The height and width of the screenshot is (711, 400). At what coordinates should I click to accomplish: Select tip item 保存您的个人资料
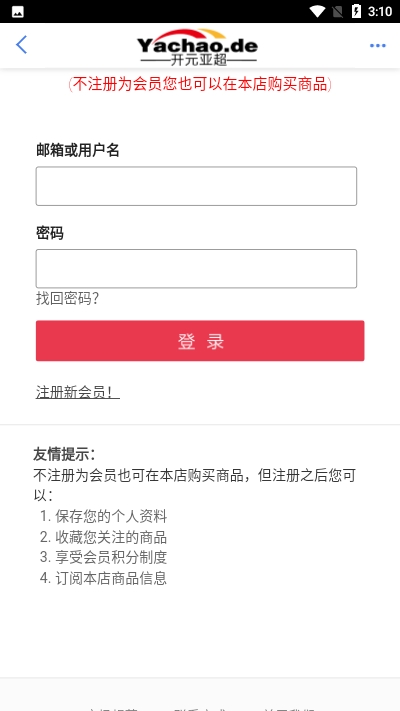coord(111,516)
